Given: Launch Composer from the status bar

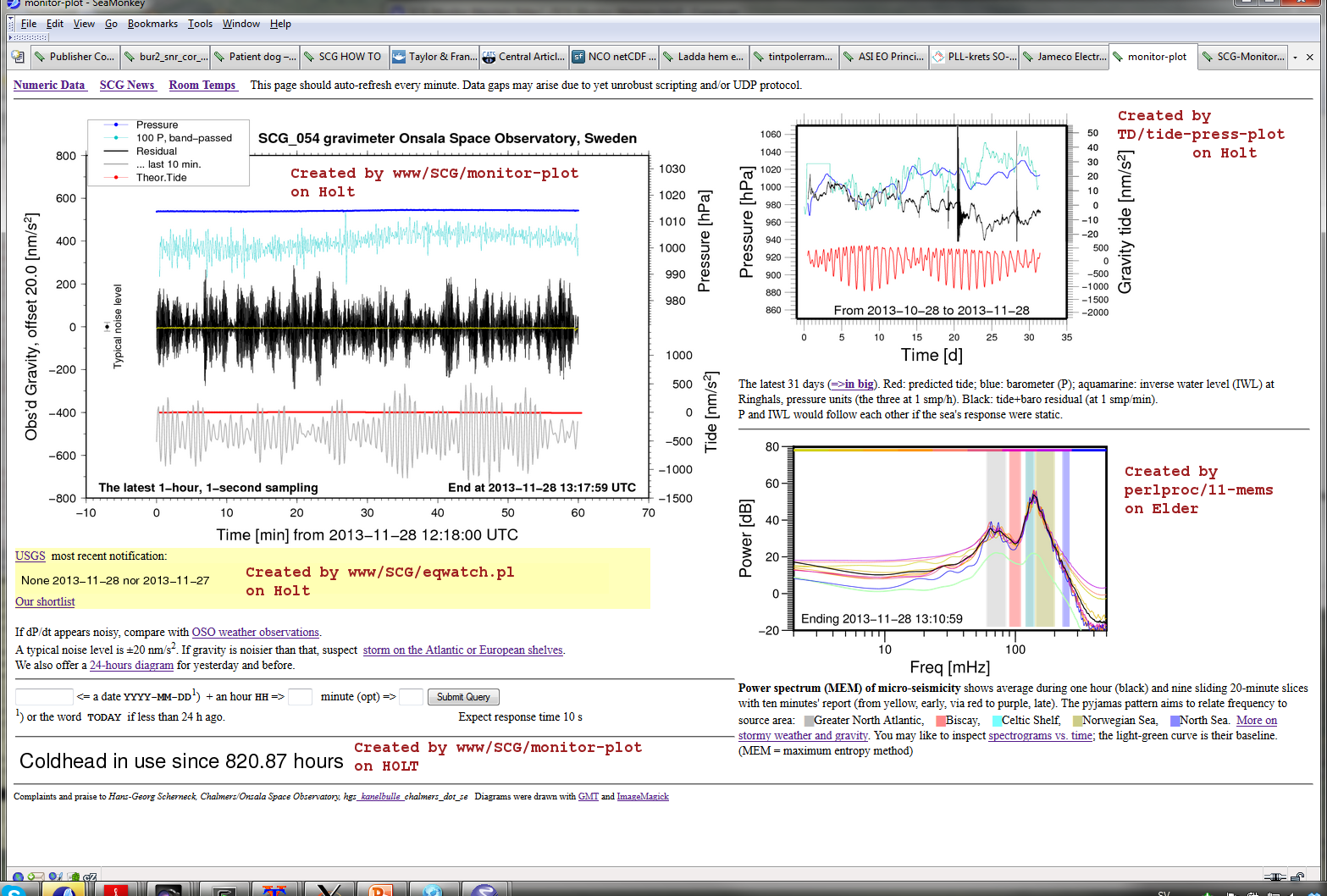Looking at the screenshot, I should pos(55,877).
